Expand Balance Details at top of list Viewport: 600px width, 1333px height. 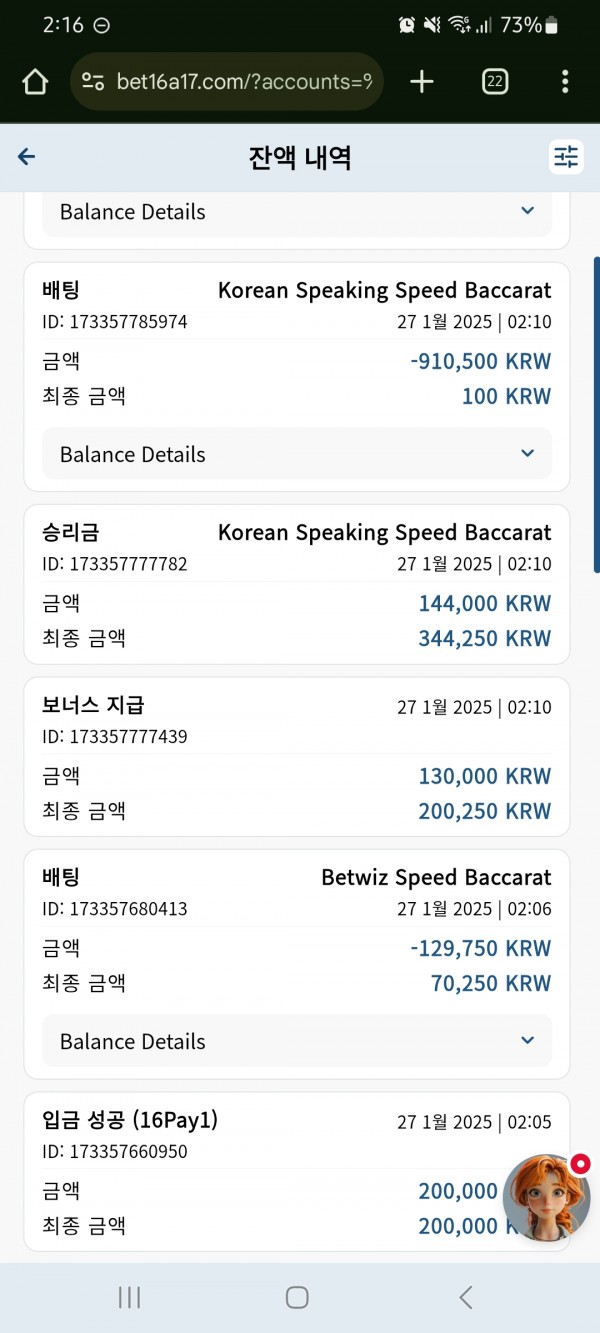coord(297,212)
